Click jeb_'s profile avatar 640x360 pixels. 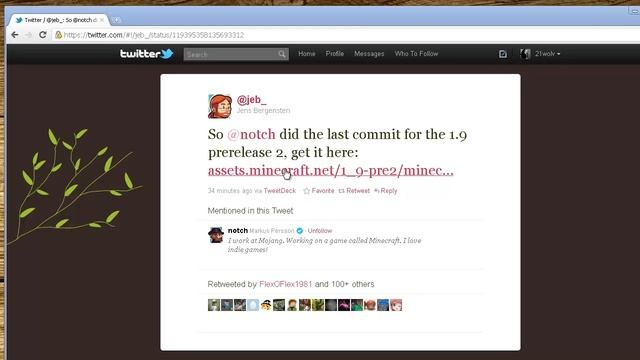click(x=220, y=106)
